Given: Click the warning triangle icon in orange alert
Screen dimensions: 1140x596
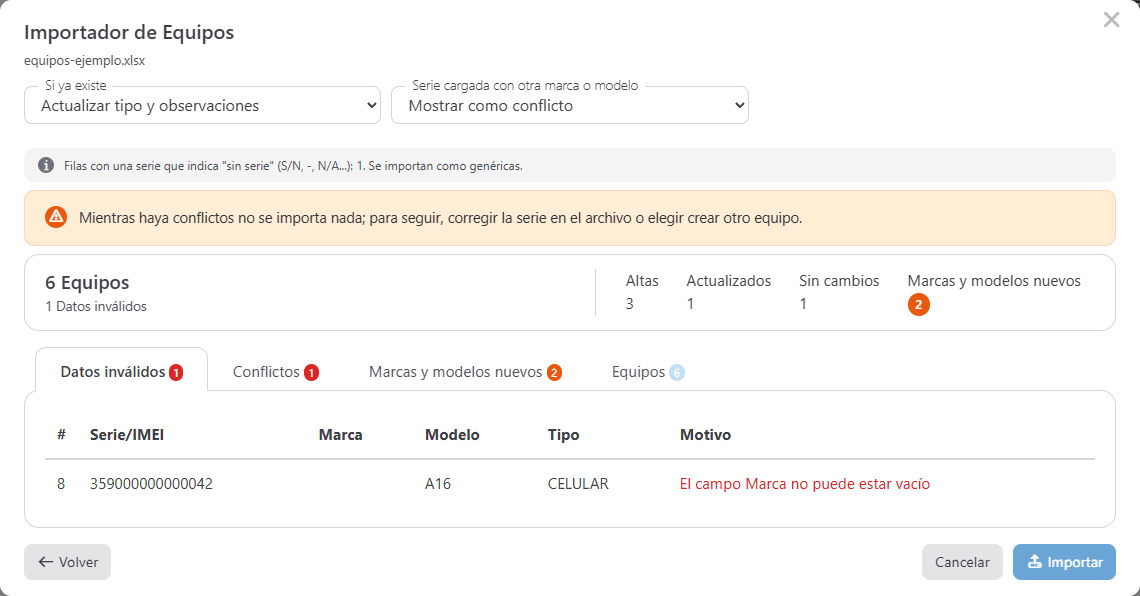Looking at the screenshot, I should coord(56,217).
